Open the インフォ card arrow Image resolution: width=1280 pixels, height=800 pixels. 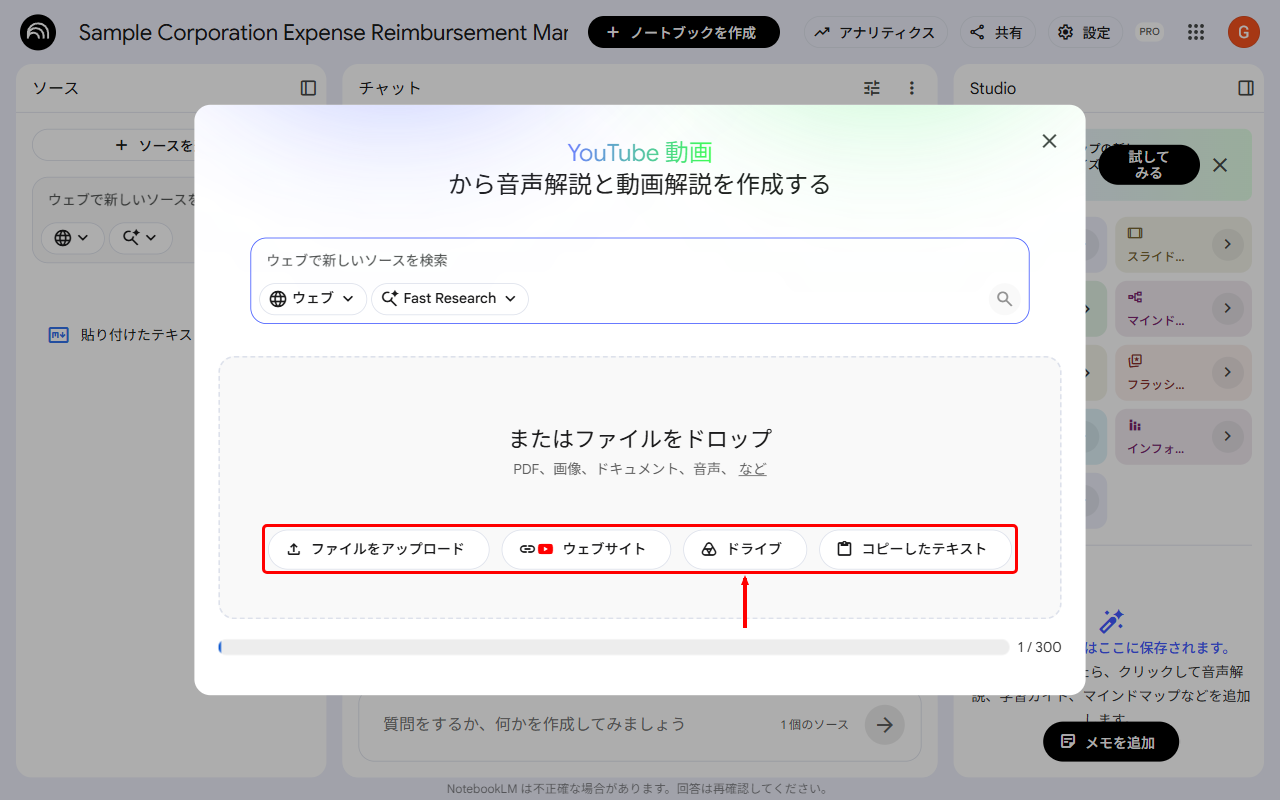1228,437
